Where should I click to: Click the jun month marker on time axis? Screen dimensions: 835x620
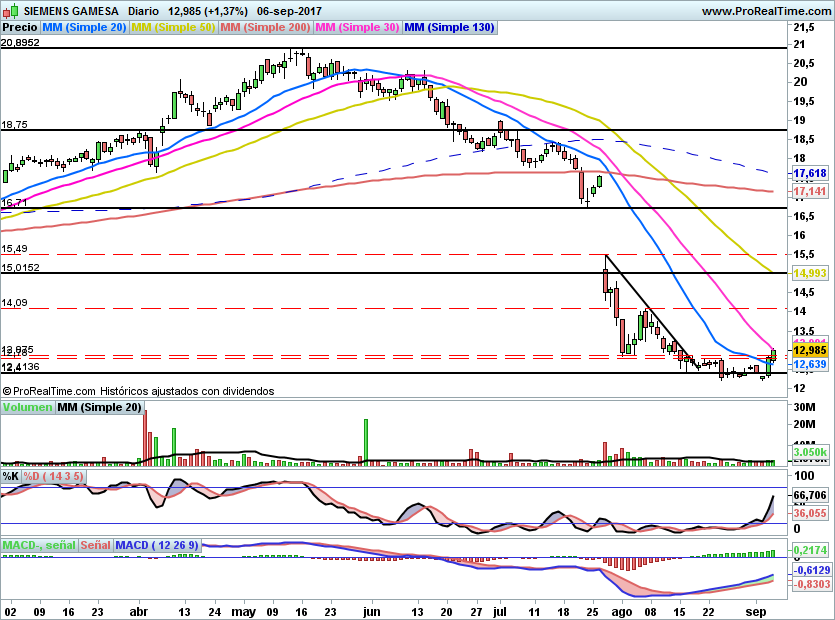[372, 612]
